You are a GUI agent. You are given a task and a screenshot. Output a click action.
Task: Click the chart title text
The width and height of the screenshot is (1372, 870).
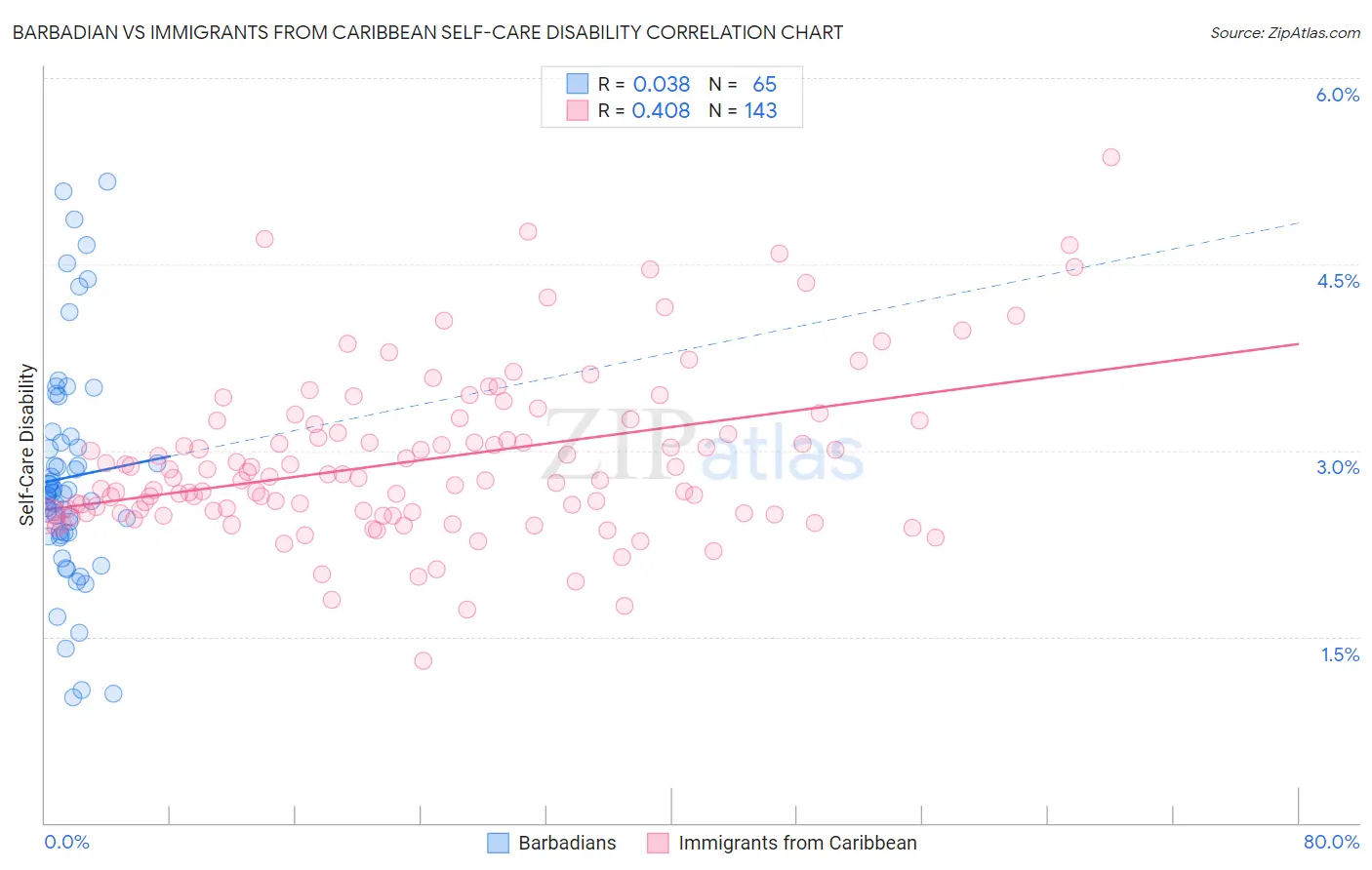[427, 32]
